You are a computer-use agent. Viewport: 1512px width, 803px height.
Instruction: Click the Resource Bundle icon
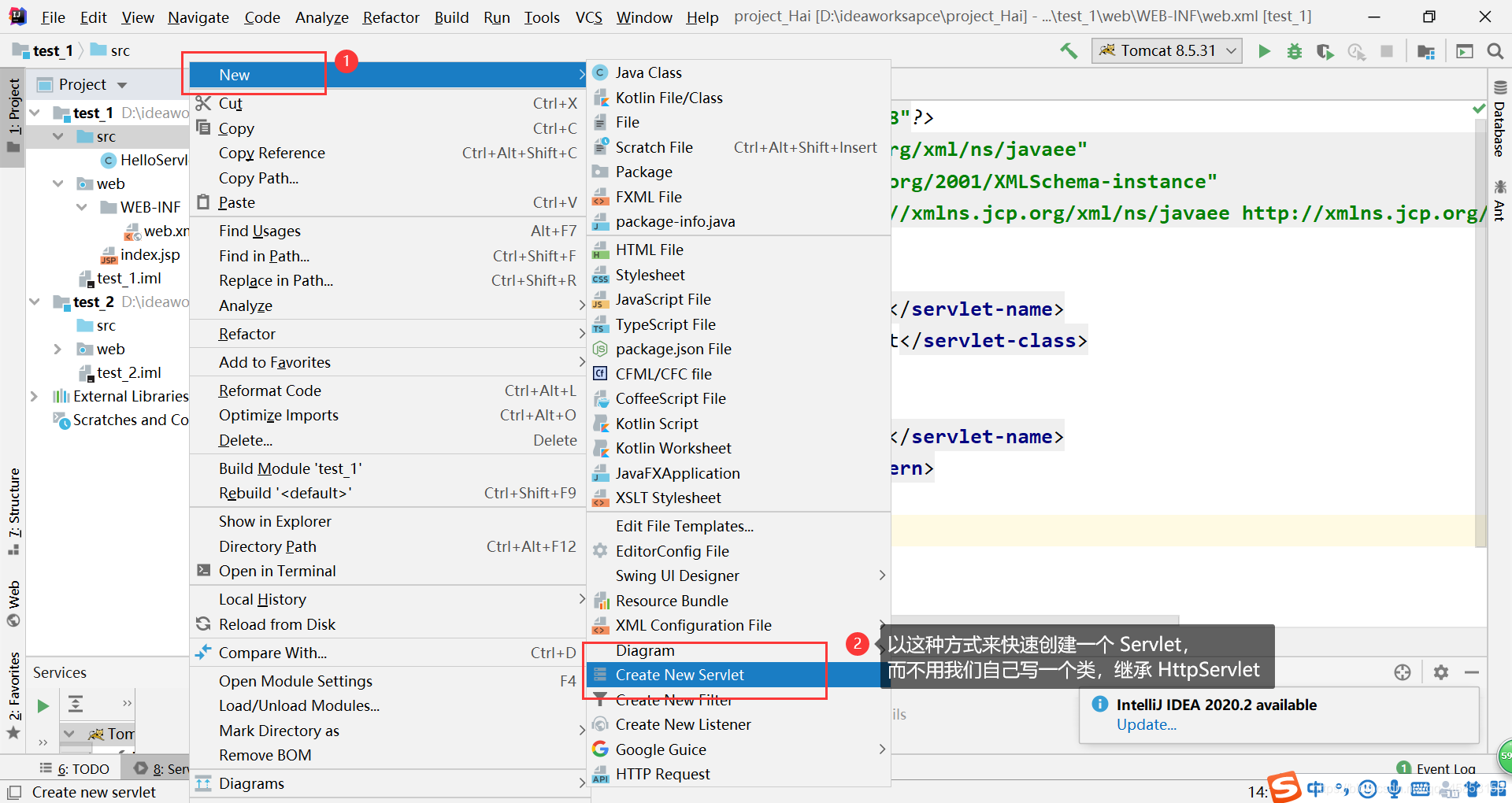pos(600,601)
